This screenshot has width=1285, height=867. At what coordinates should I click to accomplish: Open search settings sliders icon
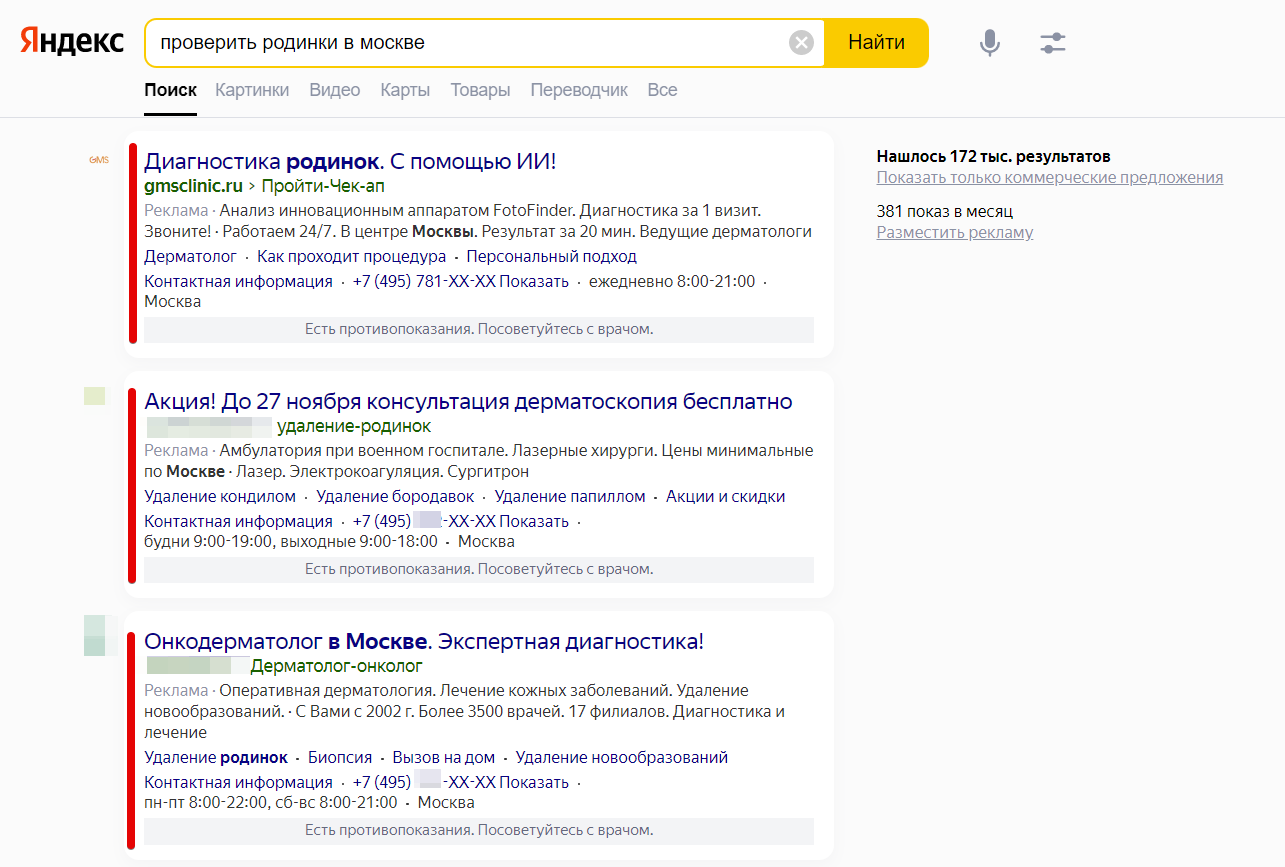click(1053, 43)
